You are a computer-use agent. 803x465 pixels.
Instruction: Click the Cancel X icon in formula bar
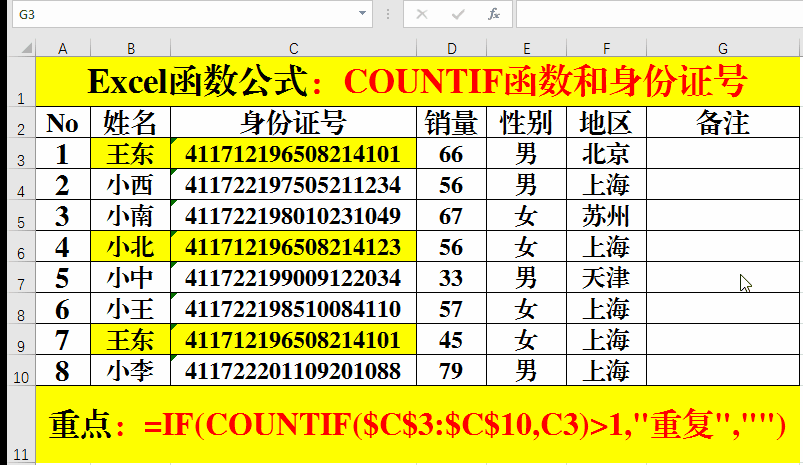pyautogui.click(x=422, y=14)
